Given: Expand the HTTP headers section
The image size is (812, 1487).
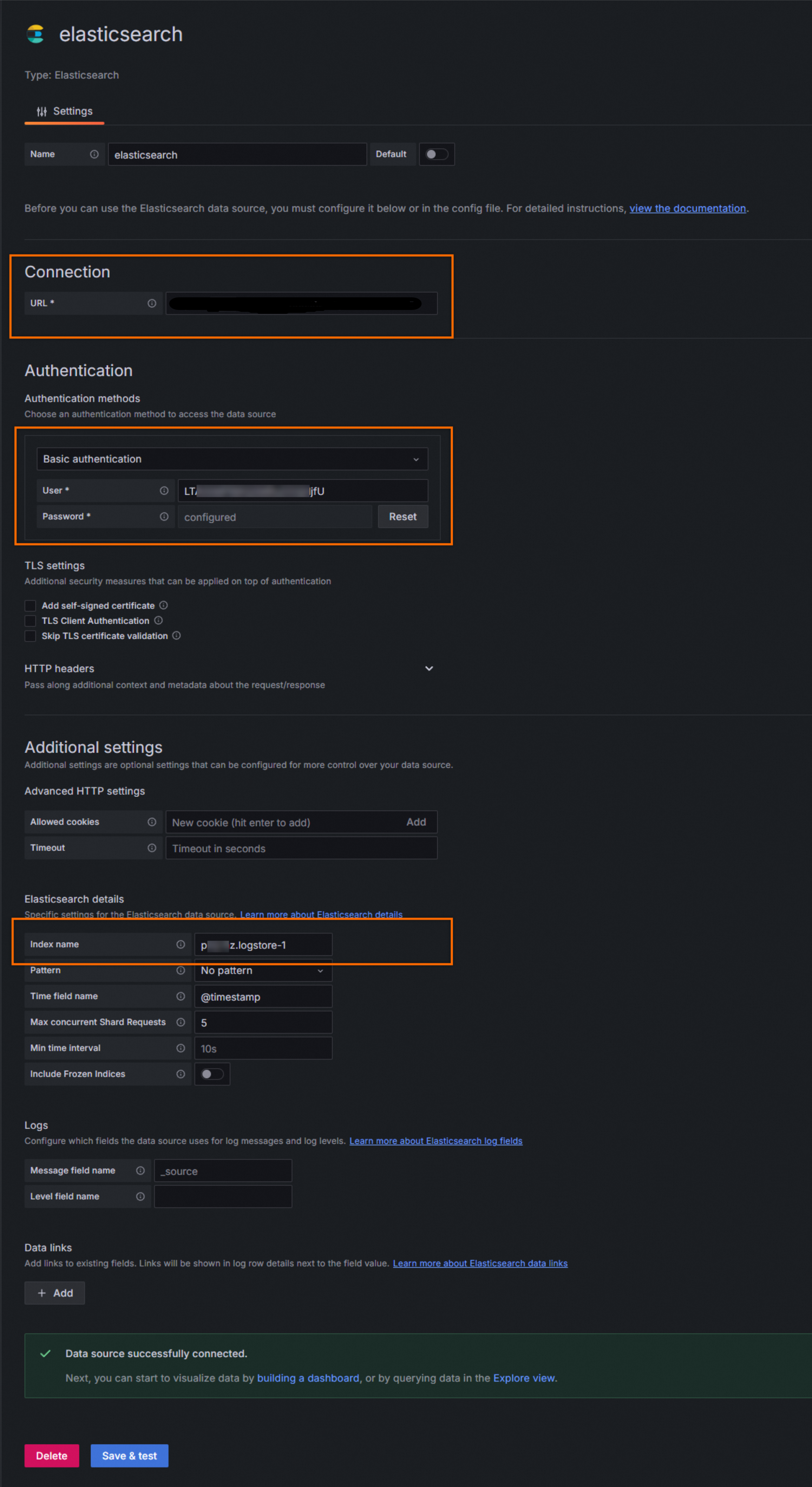Looking at the screenshot, I should (429, 668).
